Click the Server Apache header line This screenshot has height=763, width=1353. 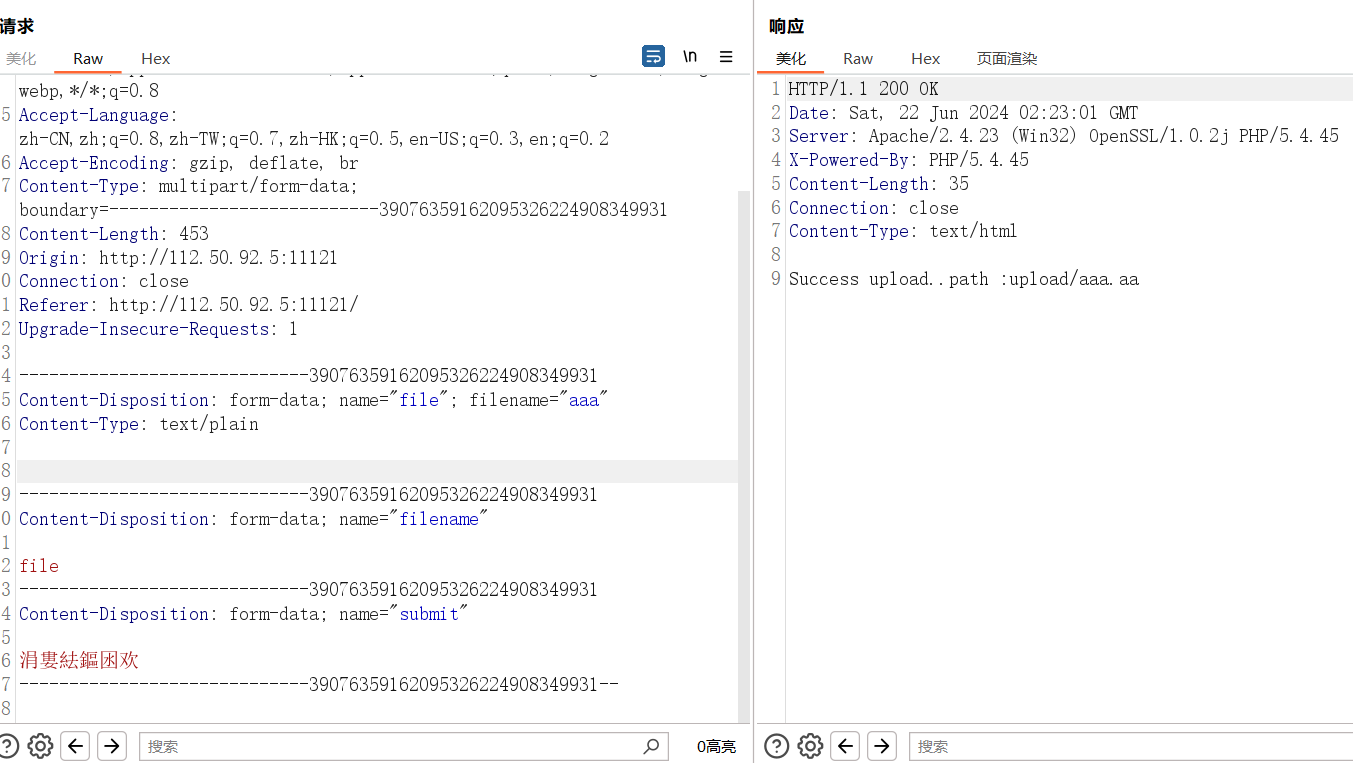[1064, 136]
